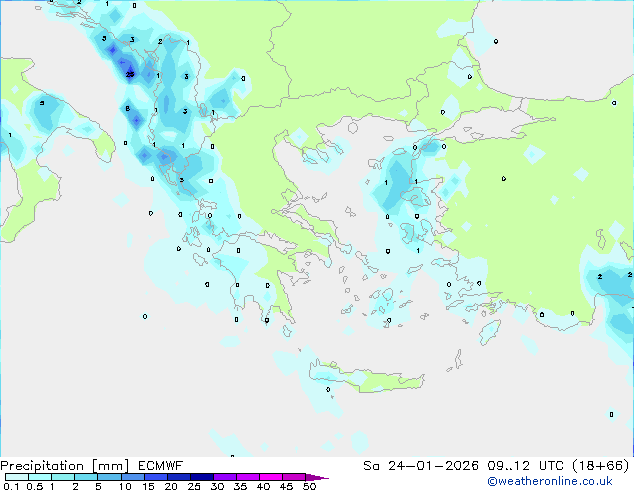Pick the 10–15 mm legend color swatch
The width and height of the screenshot is (634, 490).
pos(132,477)
